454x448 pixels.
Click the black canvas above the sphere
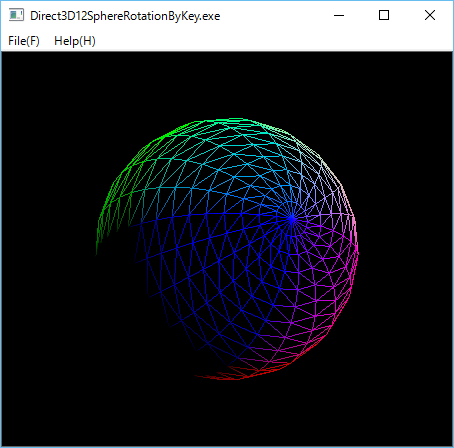click(227, 85)
